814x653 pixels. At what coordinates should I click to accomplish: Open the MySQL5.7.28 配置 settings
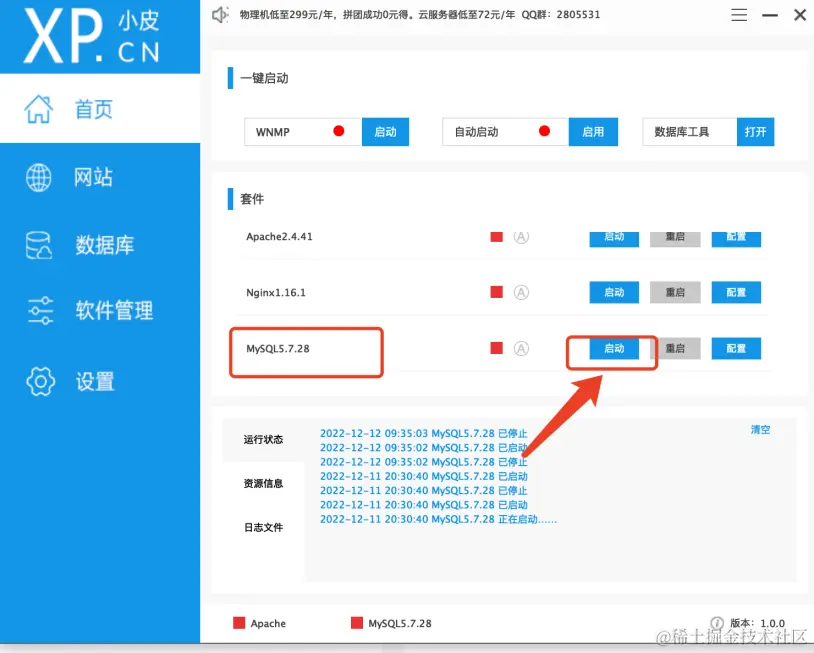(x=736, y=348)
